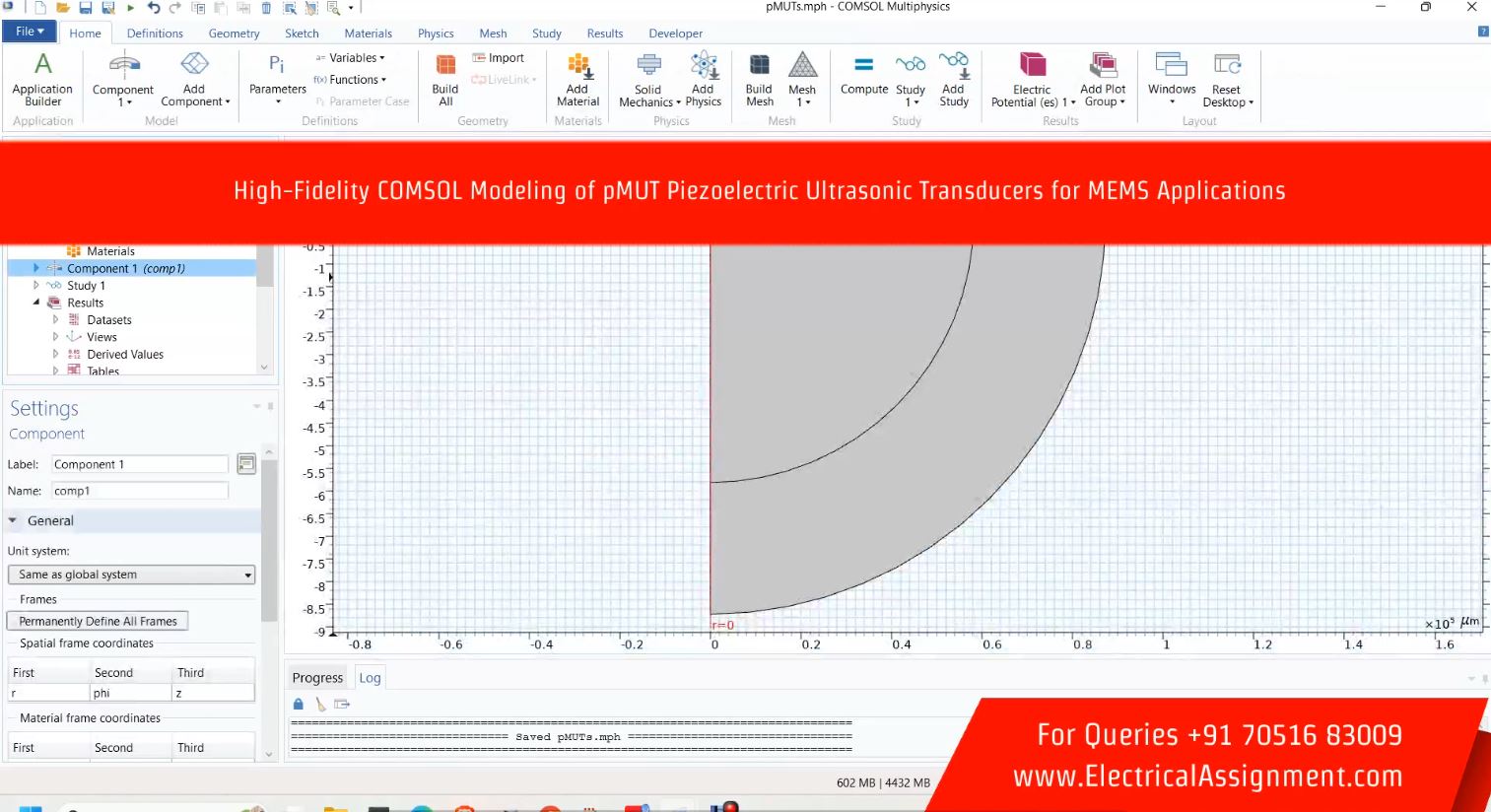
Task: Expand the Study 1 tree node
Action: coord(36,286)
